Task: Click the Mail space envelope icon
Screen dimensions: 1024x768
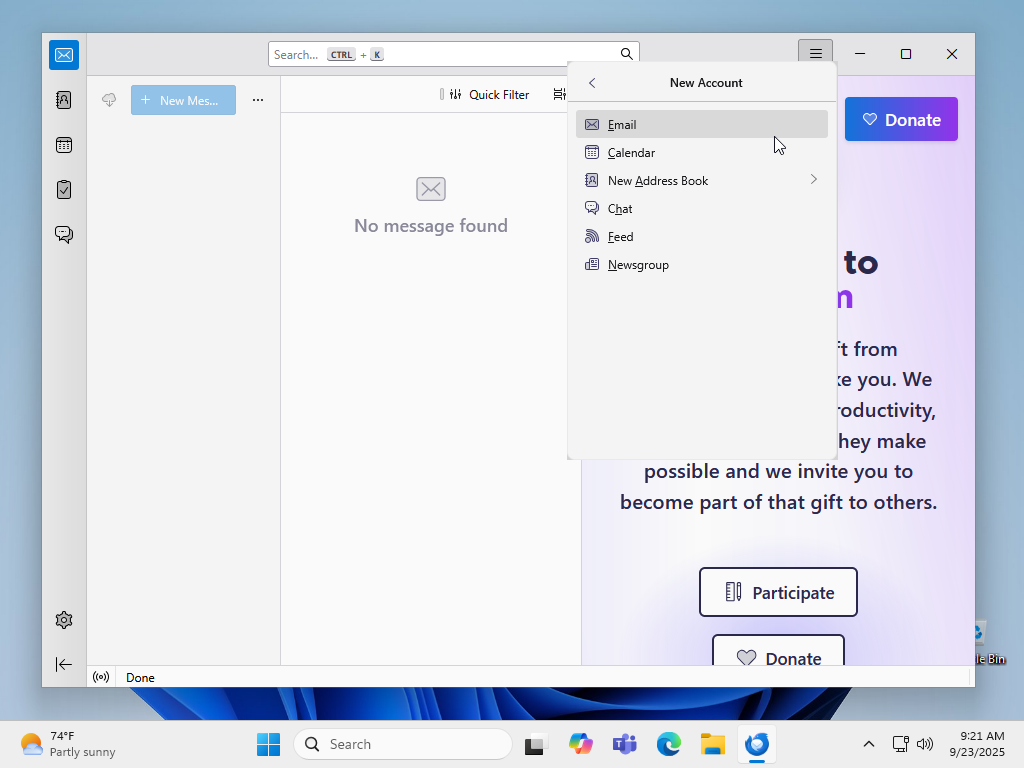Action: point(64,55)
